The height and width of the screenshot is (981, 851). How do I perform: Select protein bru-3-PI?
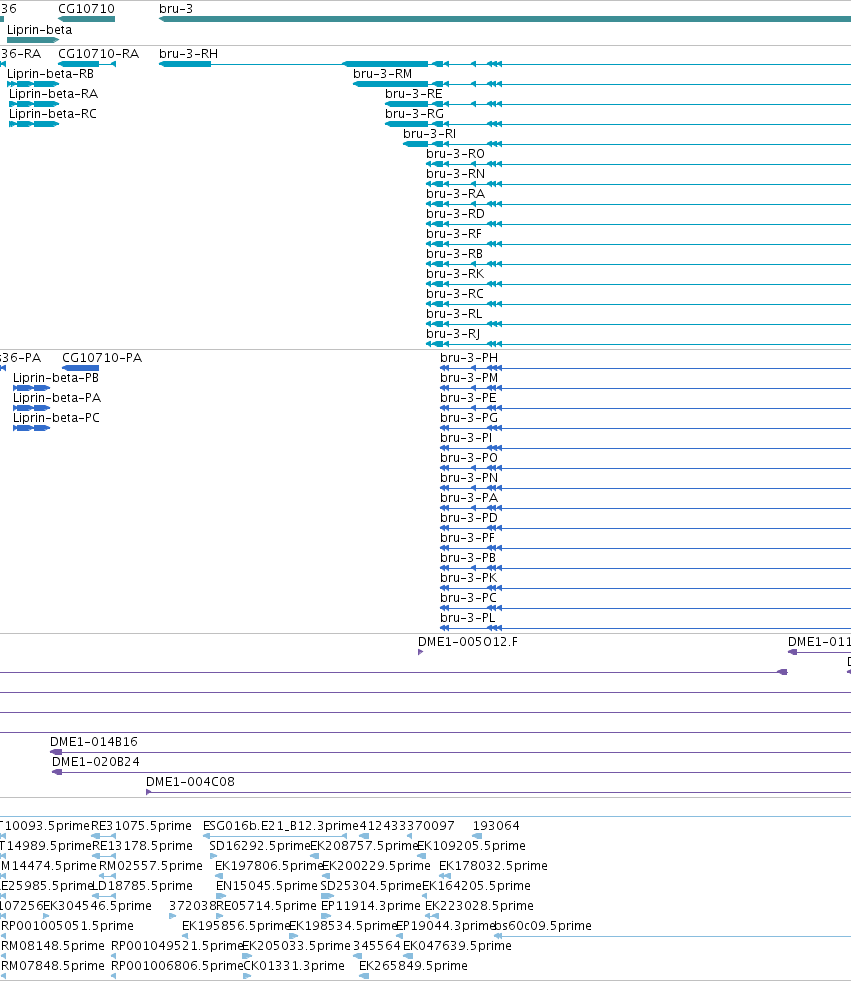click(466, 438)
